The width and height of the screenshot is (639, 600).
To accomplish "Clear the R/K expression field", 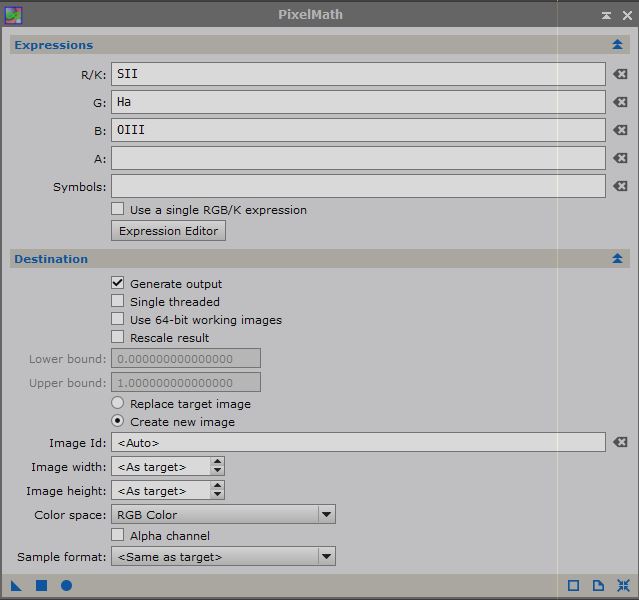I will point(620,74).
